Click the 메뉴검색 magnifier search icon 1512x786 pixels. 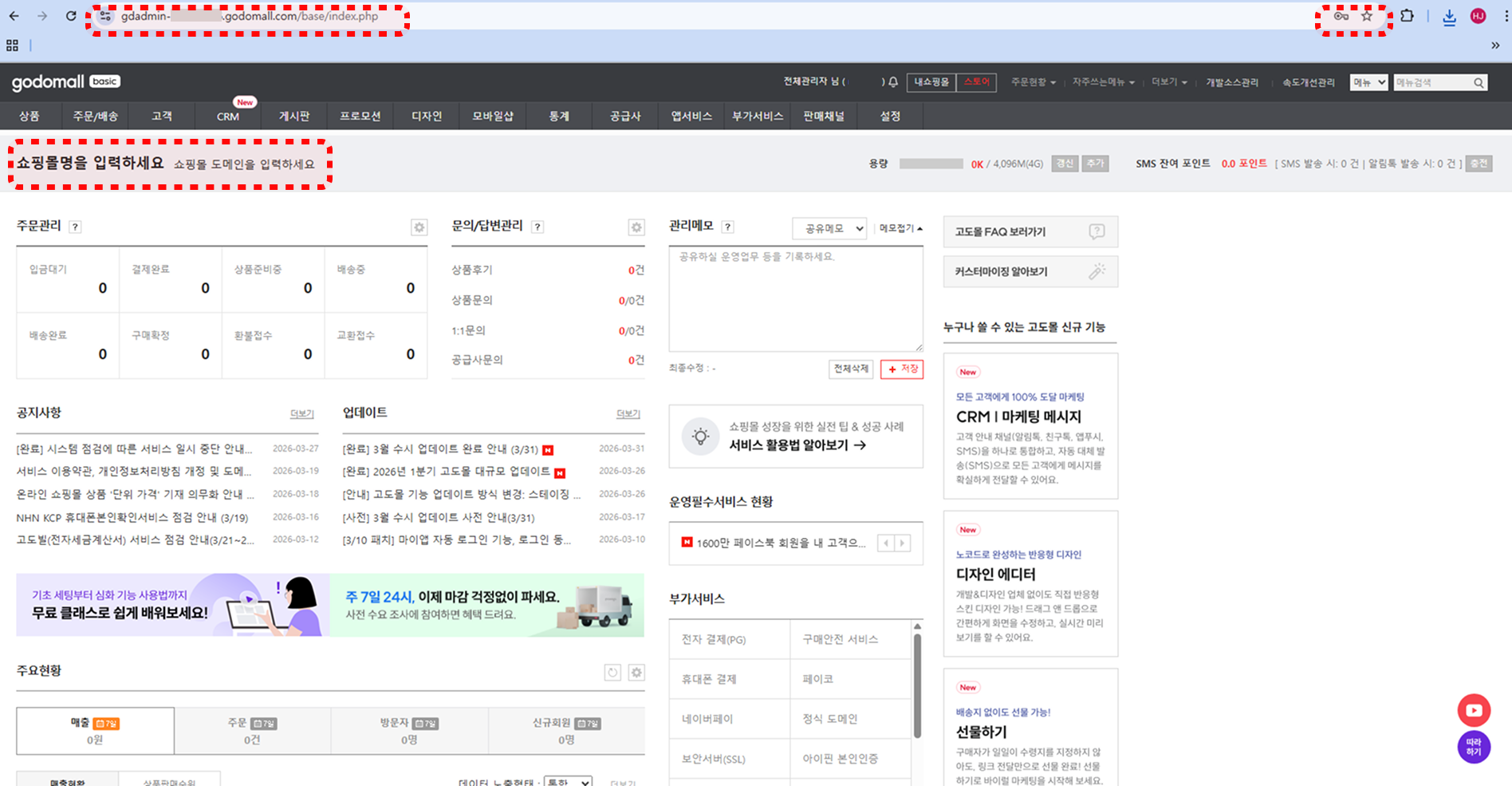point(1479,81)
